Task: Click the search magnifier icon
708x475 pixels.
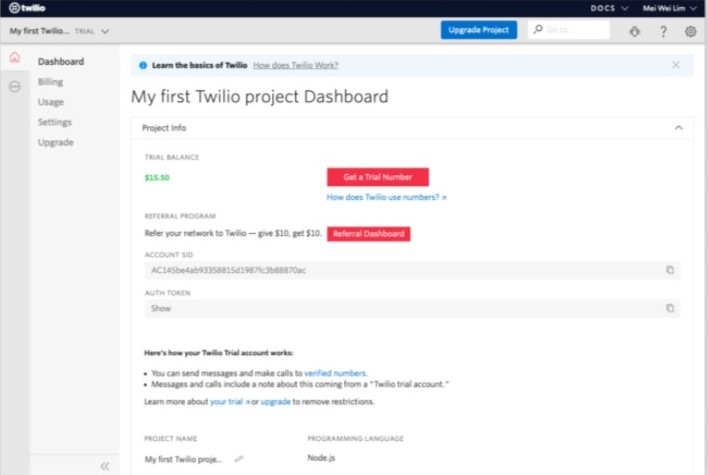Action: click(x=538, y=29)
